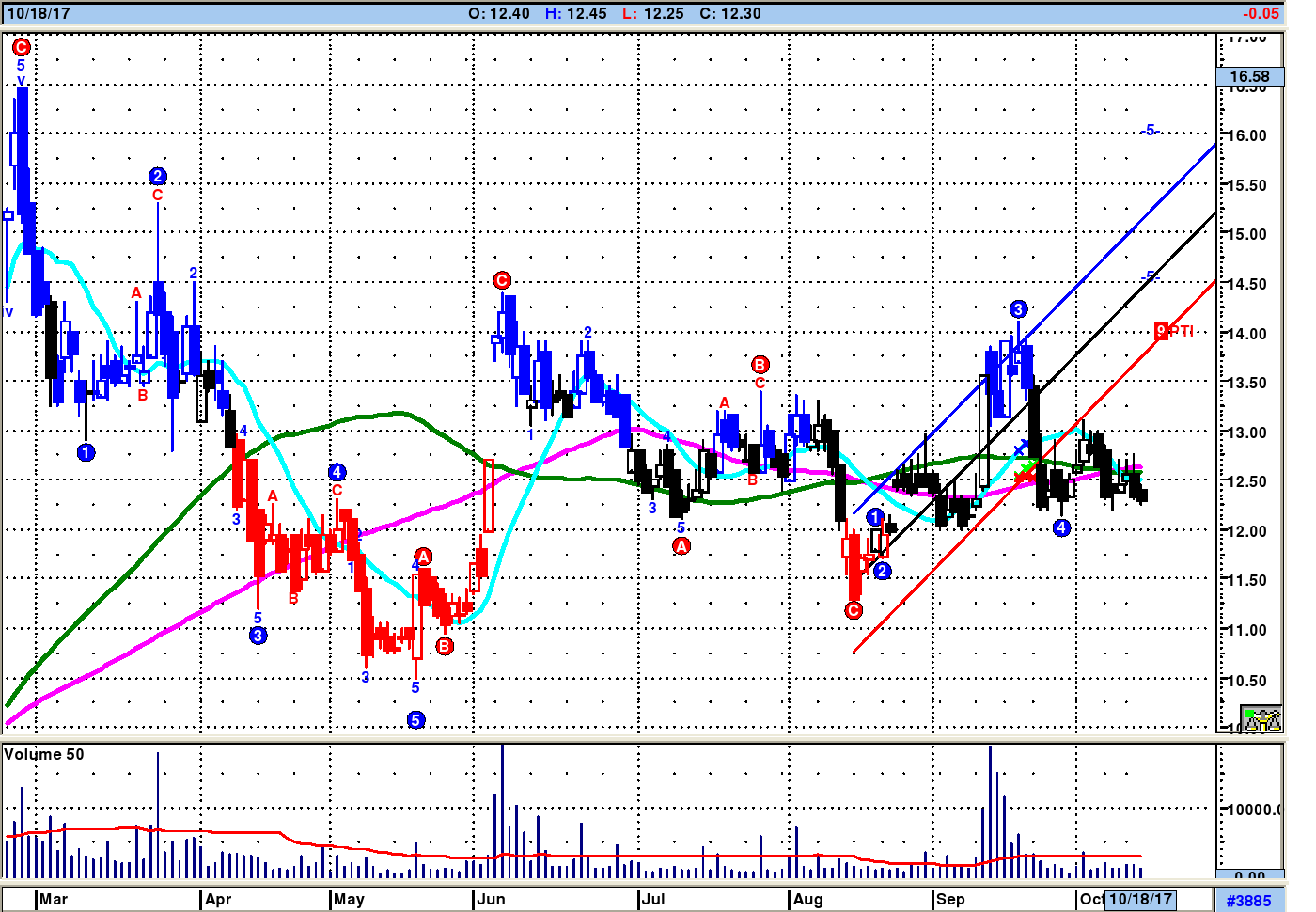Click the 10/18/17 date in header bar
Screen dimensions: 1316x912
[38, 13]
